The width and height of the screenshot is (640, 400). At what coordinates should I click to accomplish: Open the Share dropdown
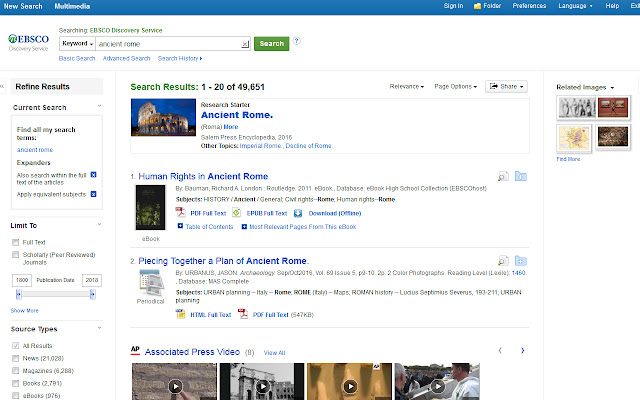506,87
